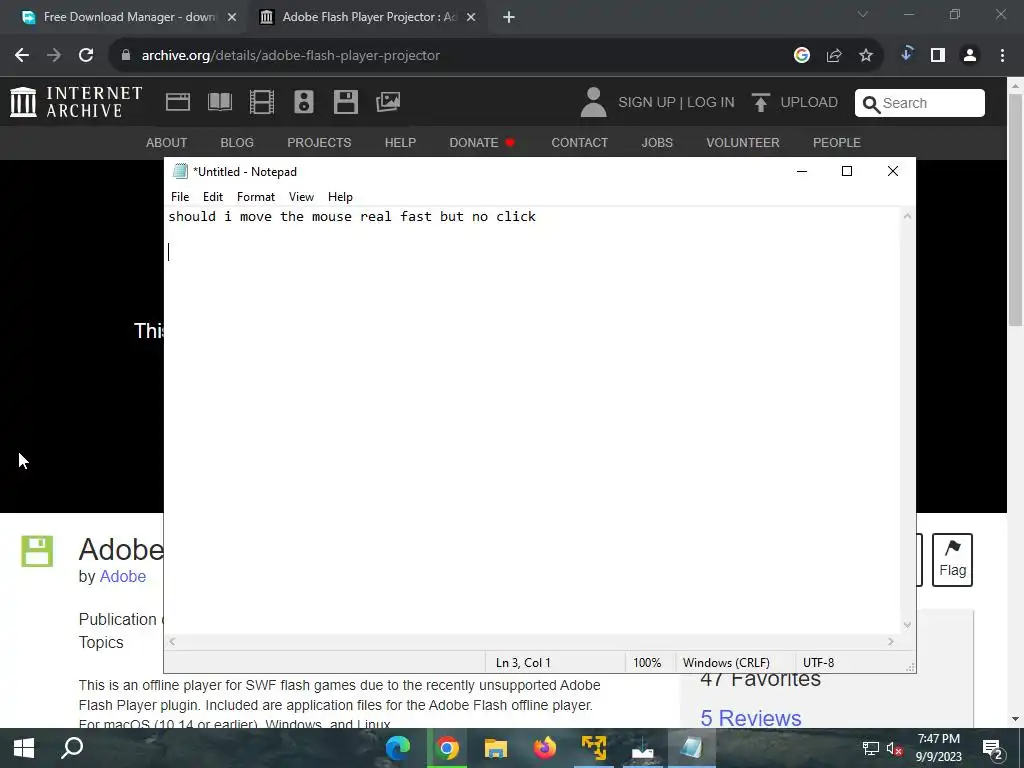Open Wayback Machine web icon
Viewport: 1024px width, 768px height.
[x=178, y=102]
